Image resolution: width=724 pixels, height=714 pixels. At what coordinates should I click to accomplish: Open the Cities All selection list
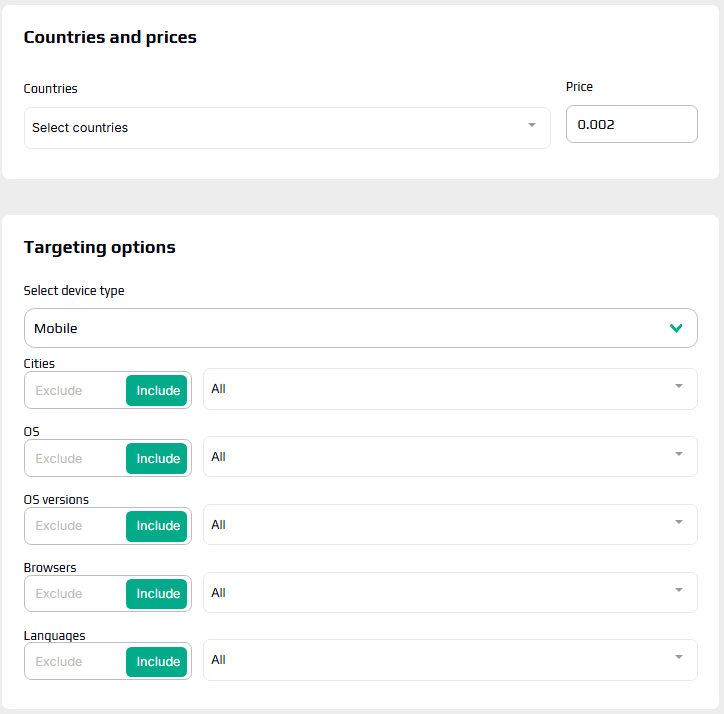pyautogui.click(x=440, y=389)
